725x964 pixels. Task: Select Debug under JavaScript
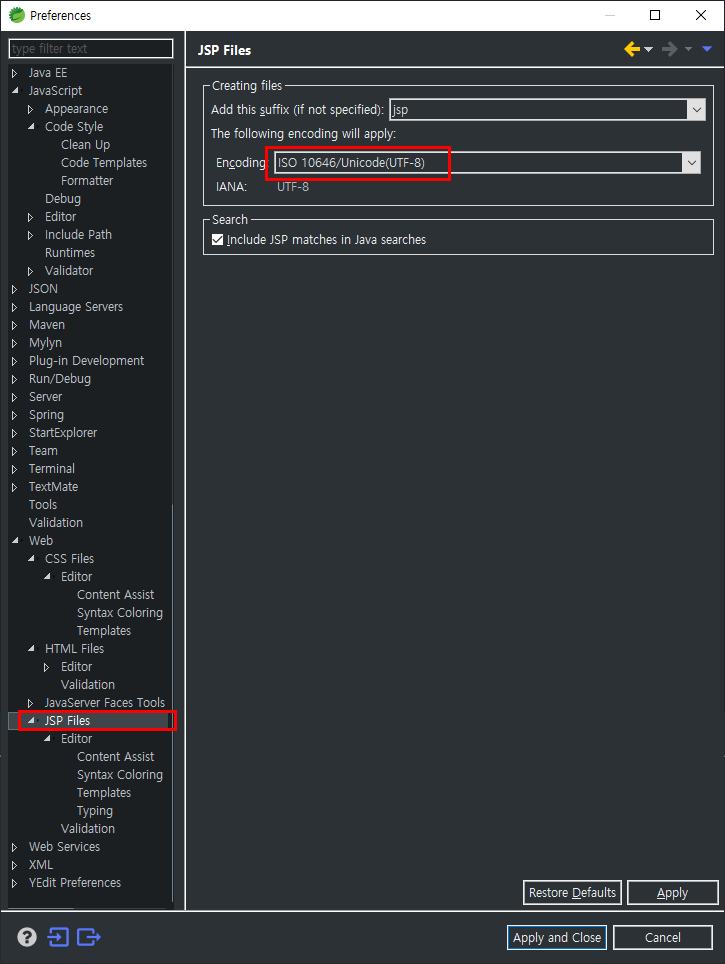pyautogui.click(x=63, y=199)
